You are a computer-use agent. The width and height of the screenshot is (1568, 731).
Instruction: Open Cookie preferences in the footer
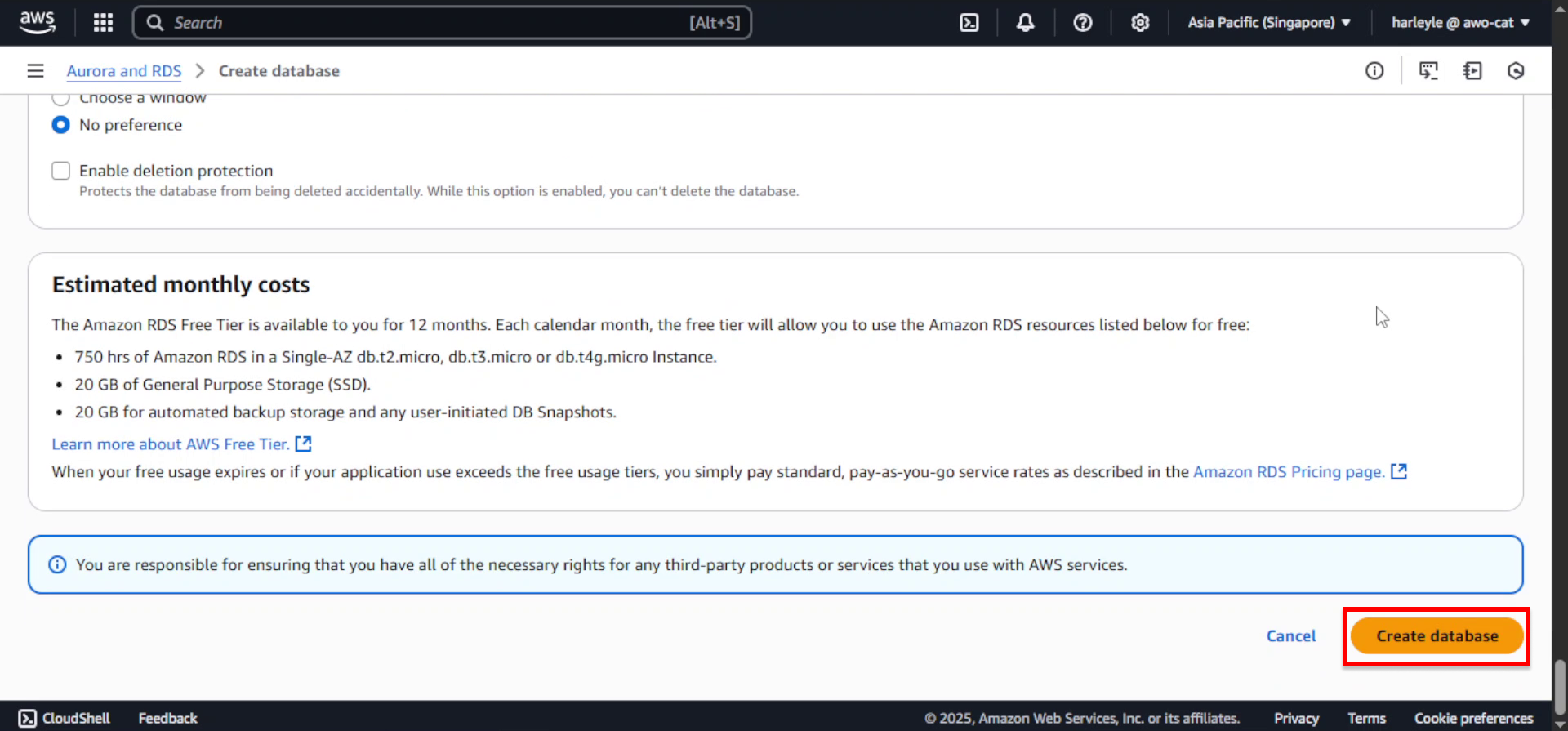click(x=1473, y=718)
